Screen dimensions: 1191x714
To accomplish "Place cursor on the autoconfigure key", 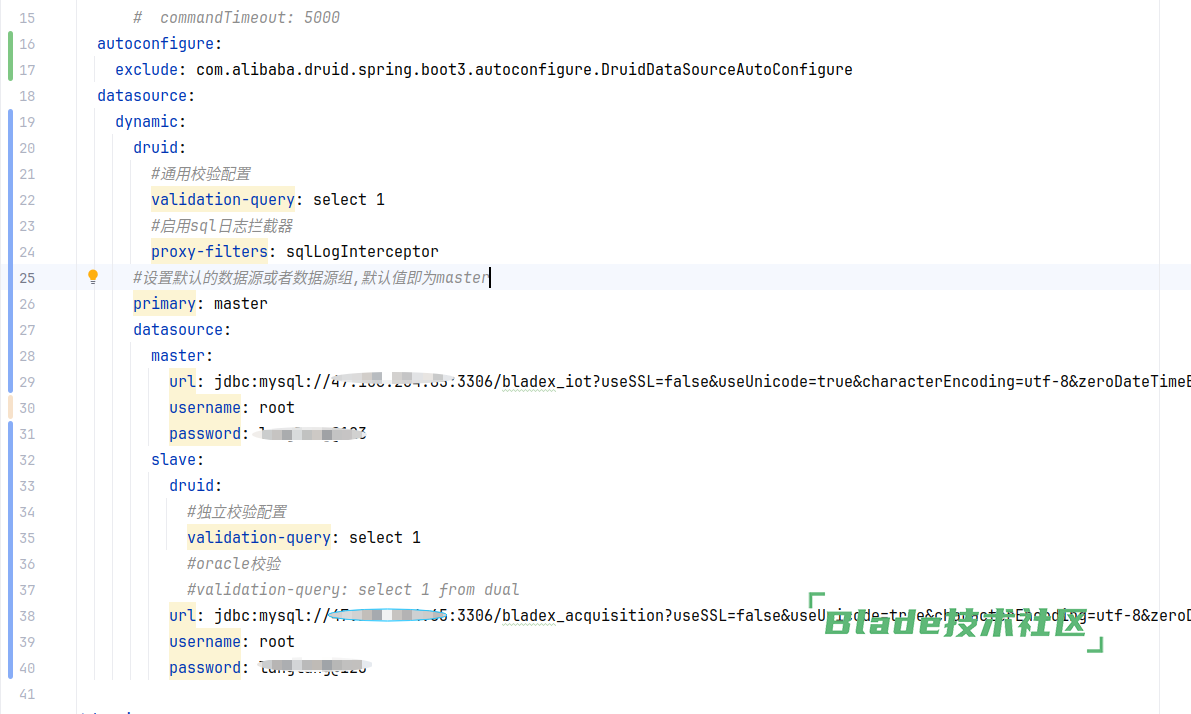I will (x=155, y=44).
